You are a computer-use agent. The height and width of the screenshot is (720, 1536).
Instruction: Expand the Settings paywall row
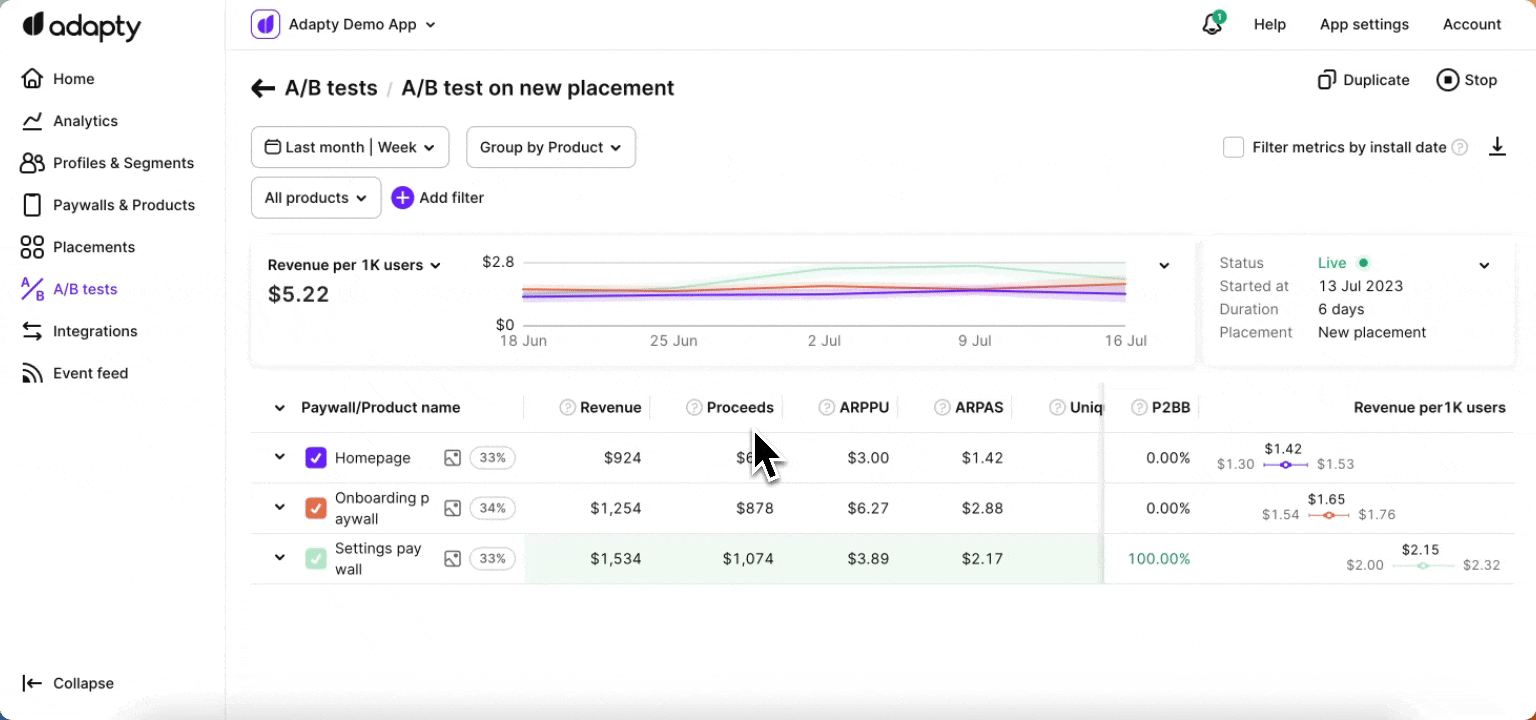point(280,558)
